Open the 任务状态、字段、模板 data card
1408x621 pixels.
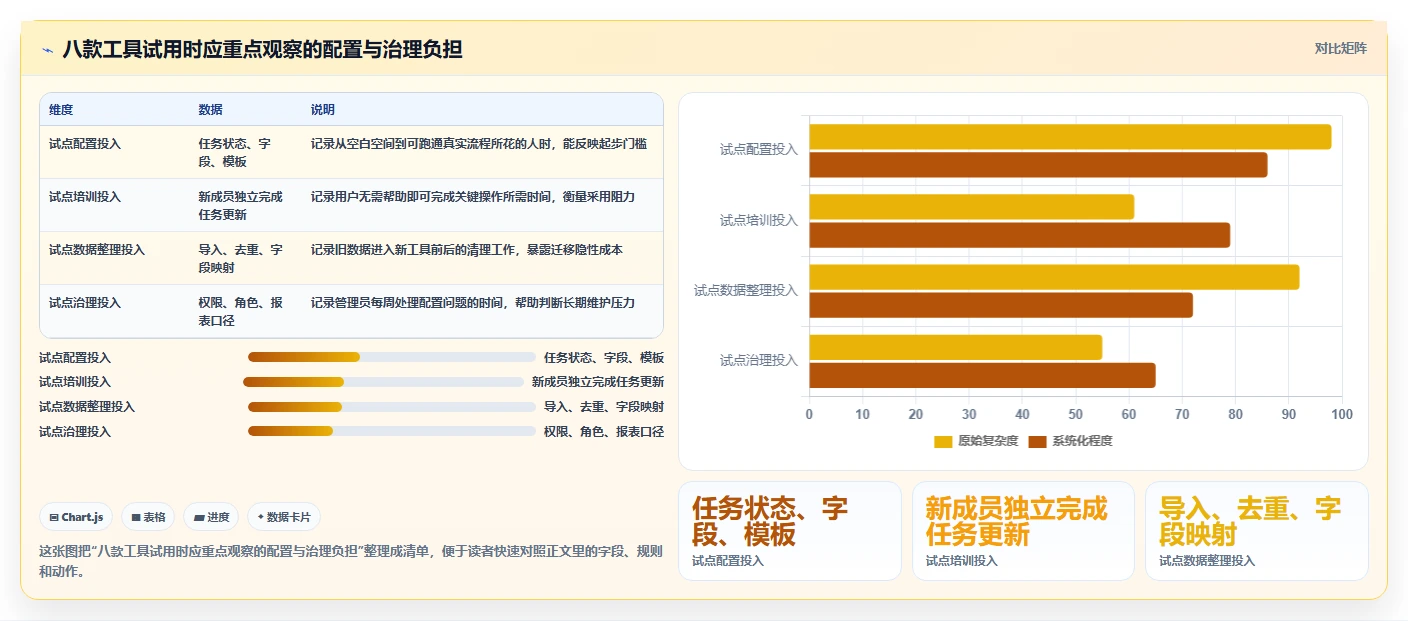tap(789, 531)
